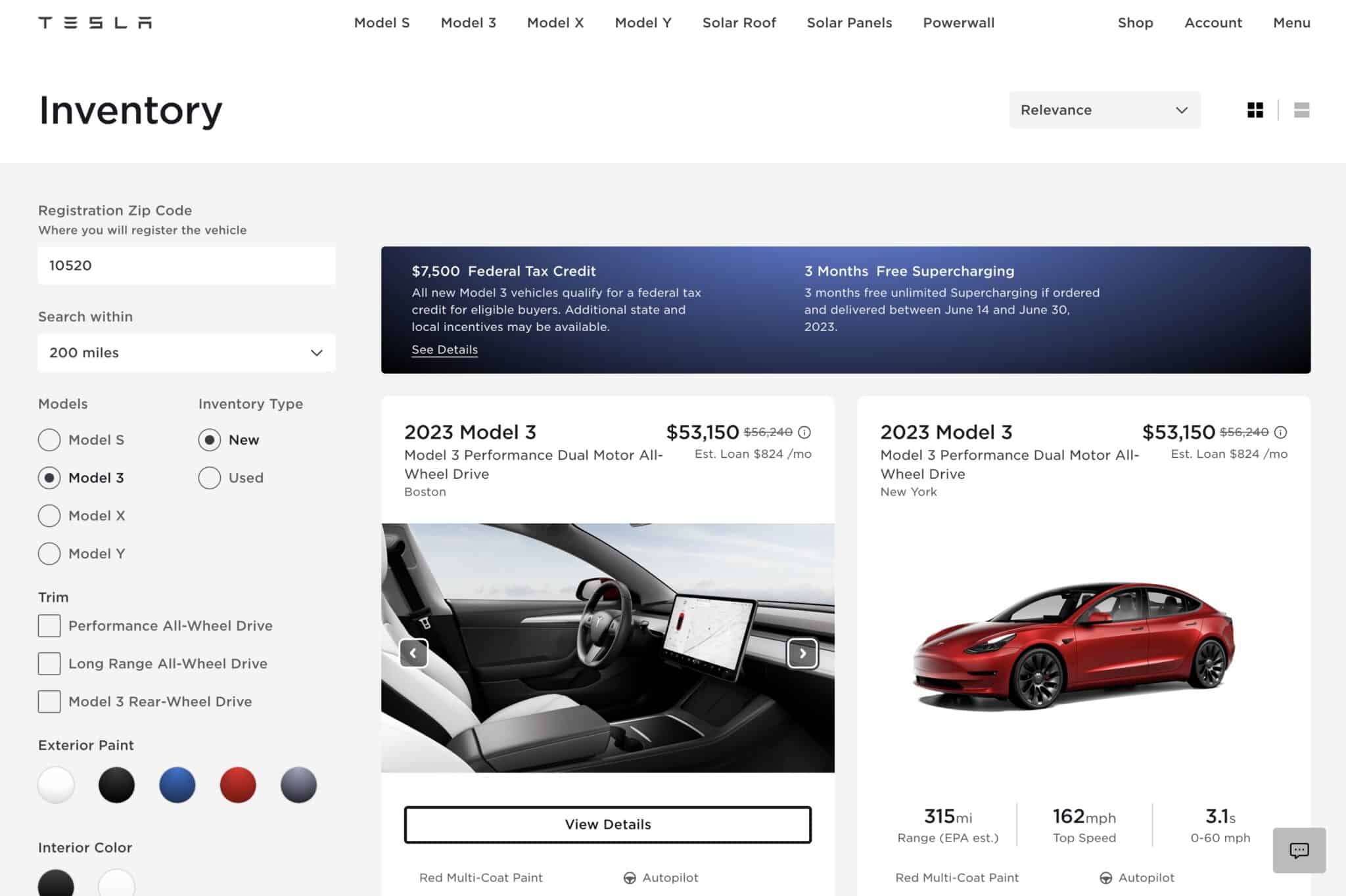Filter by black interior color
Image resolution: width=1346 pixels, height=896 pixels.
click(x=56, y=884)
